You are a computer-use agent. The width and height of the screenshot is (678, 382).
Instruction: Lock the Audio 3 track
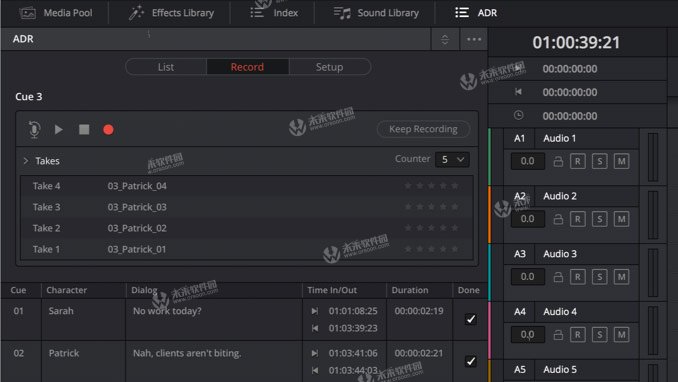558,277
